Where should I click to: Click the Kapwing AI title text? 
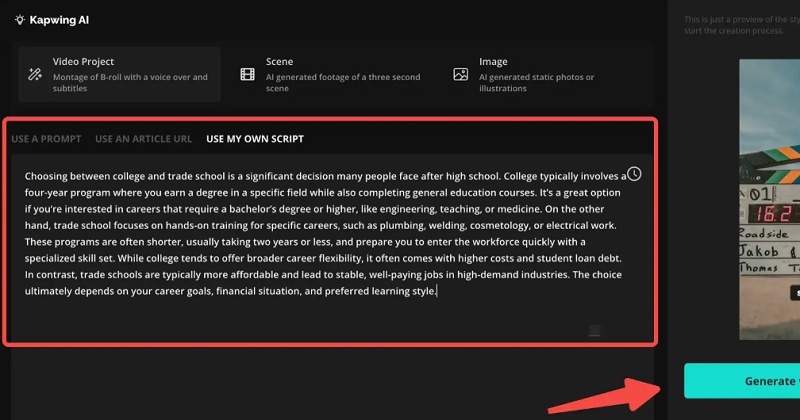(61, 19)
